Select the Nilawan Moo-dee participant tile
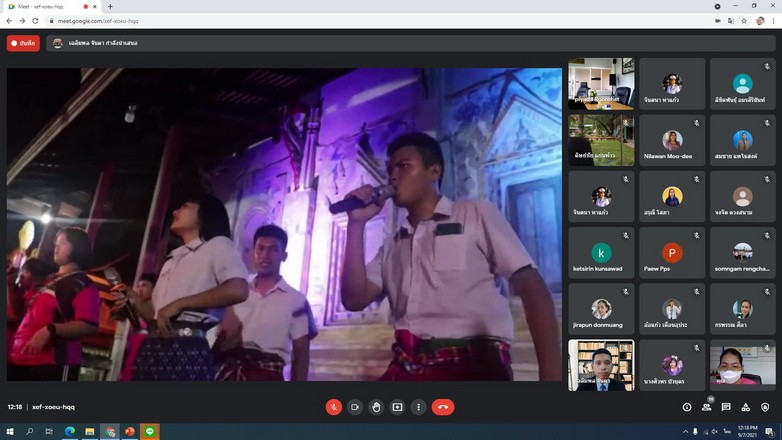Image resolution: width=782 pixels, height=440 pixels. (x=672, y=140)
